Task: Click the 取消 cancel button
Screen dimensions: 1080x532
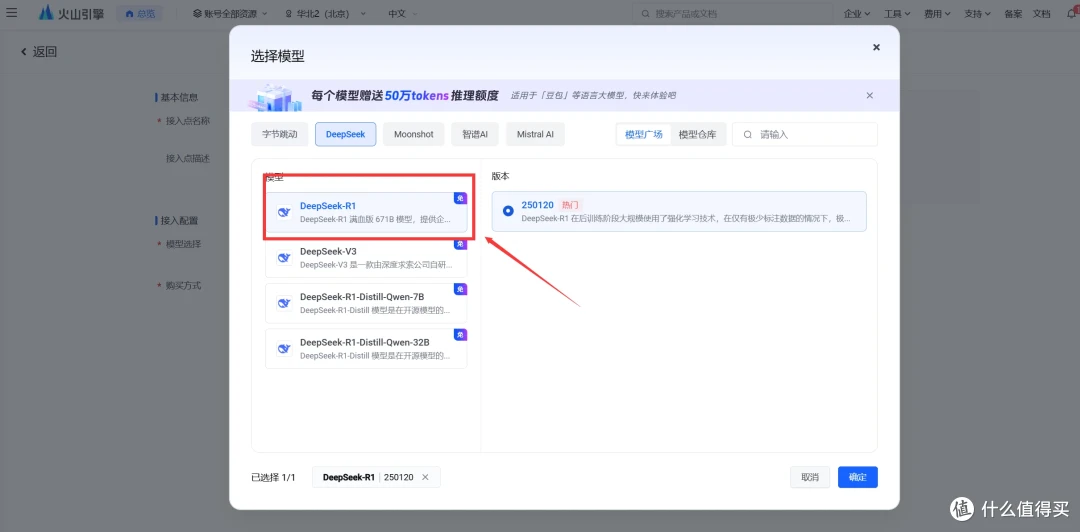Action: point(810,477)
